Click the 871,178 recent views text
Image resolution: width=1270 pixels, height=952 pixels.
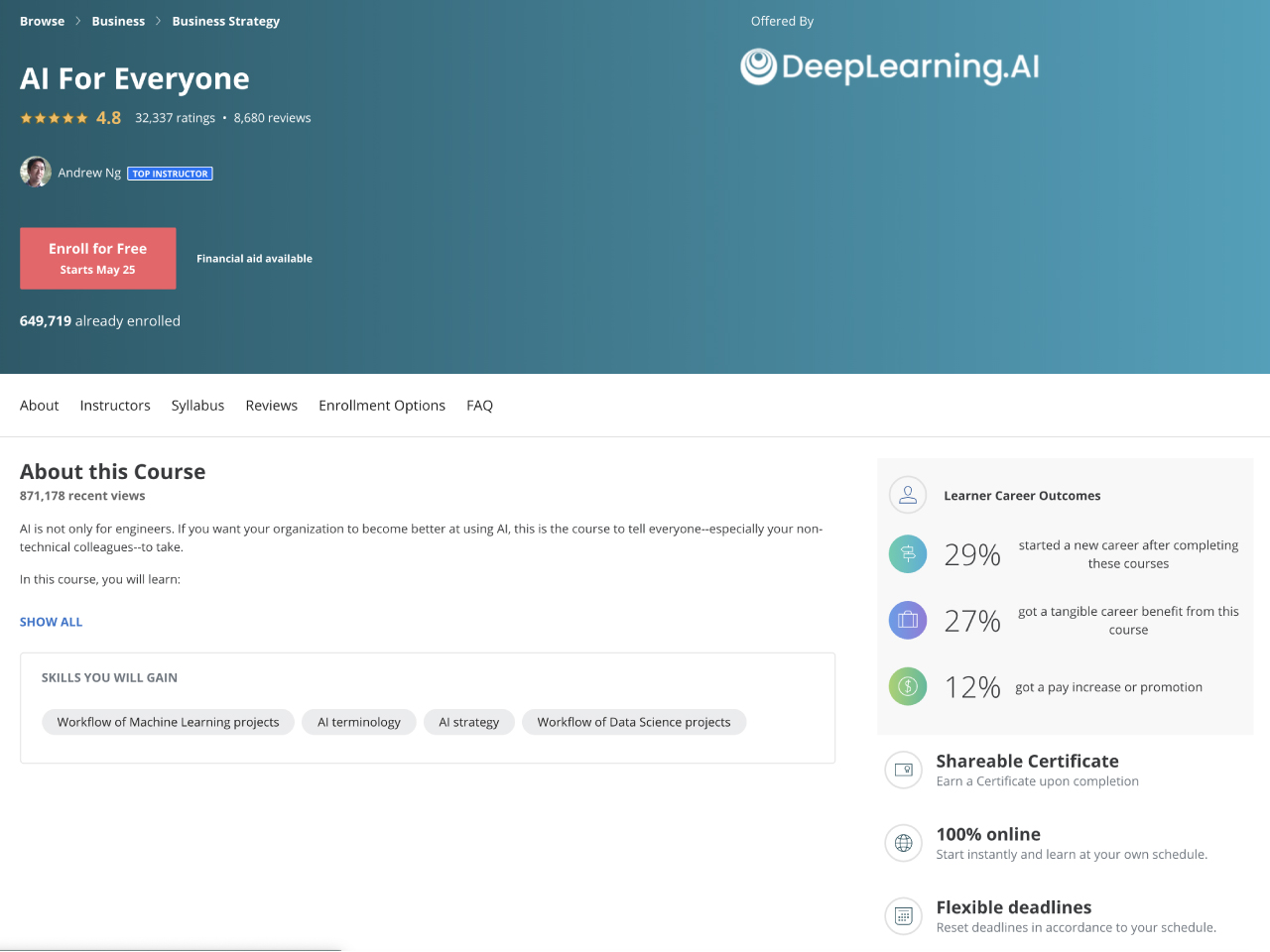[82, 496]
